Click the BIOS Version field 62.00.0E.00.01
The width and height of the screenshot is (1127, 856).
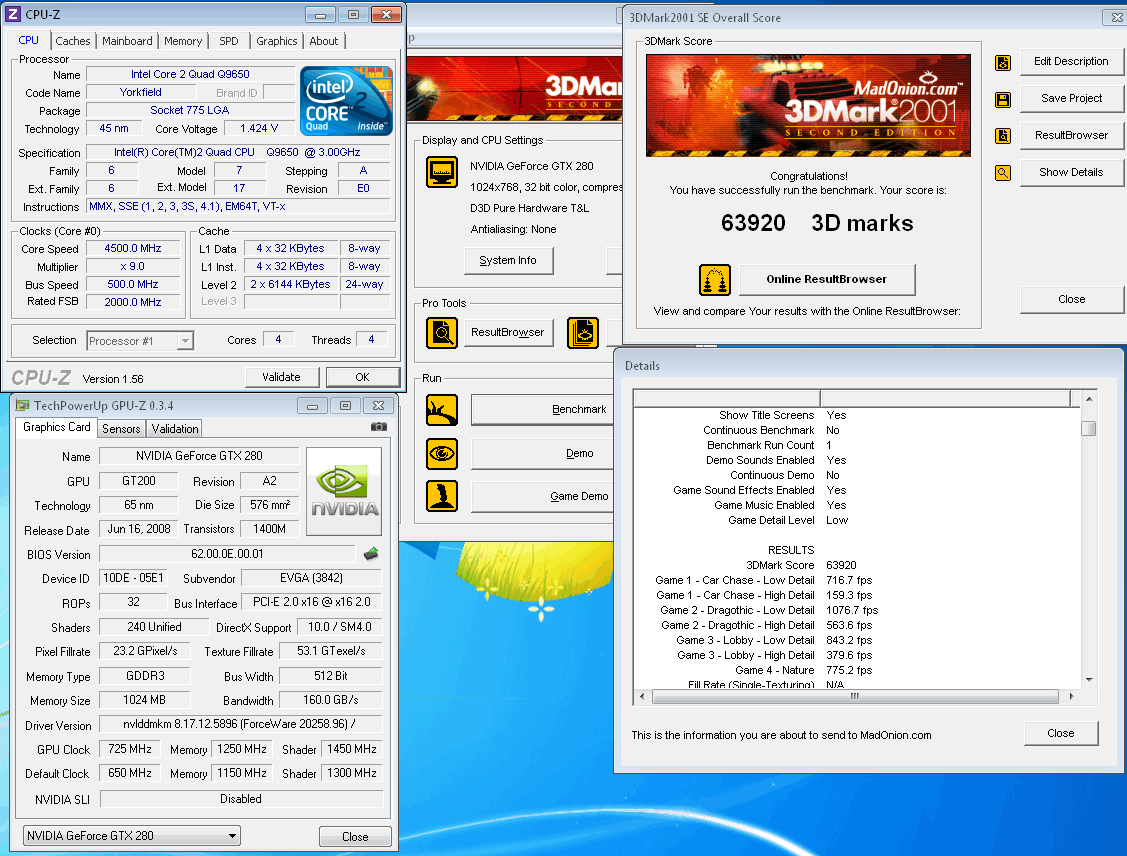[x=227, y=554]
